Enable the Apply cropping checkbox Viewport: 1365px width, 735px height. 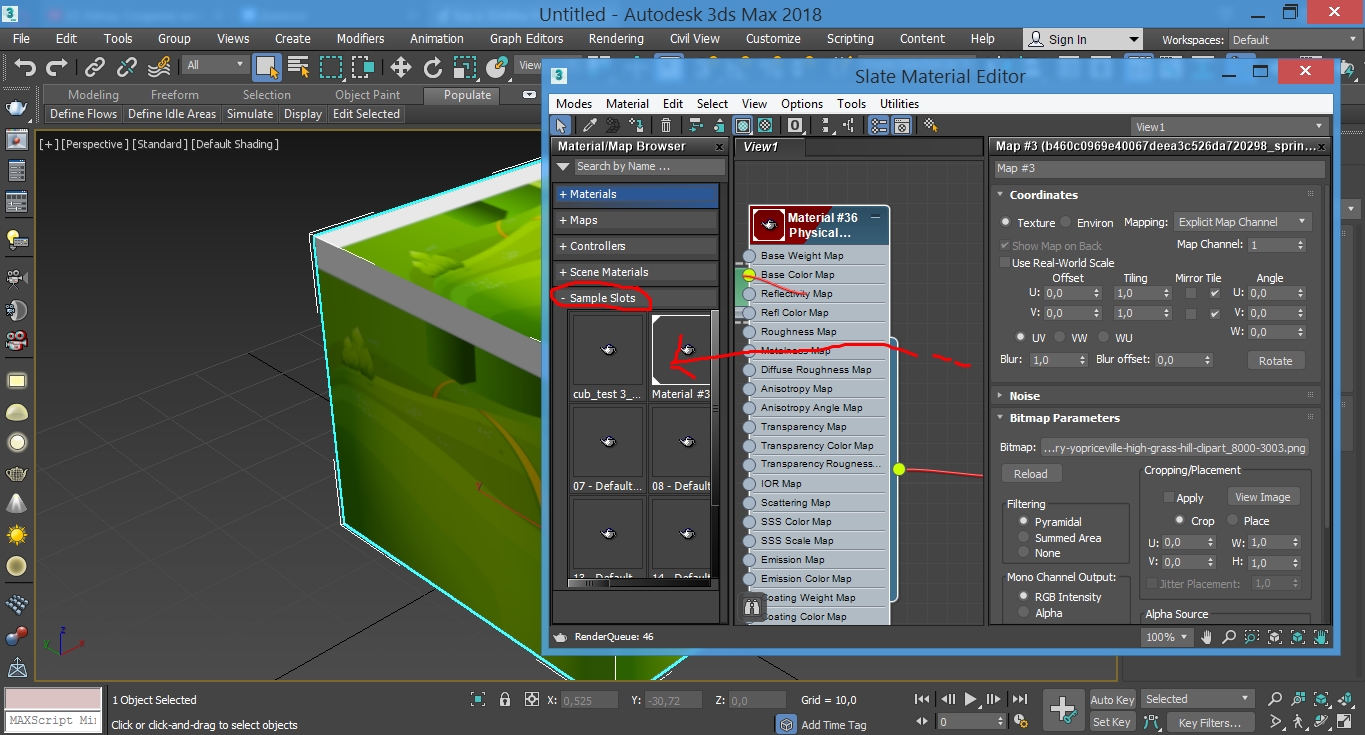(1168, 497)
